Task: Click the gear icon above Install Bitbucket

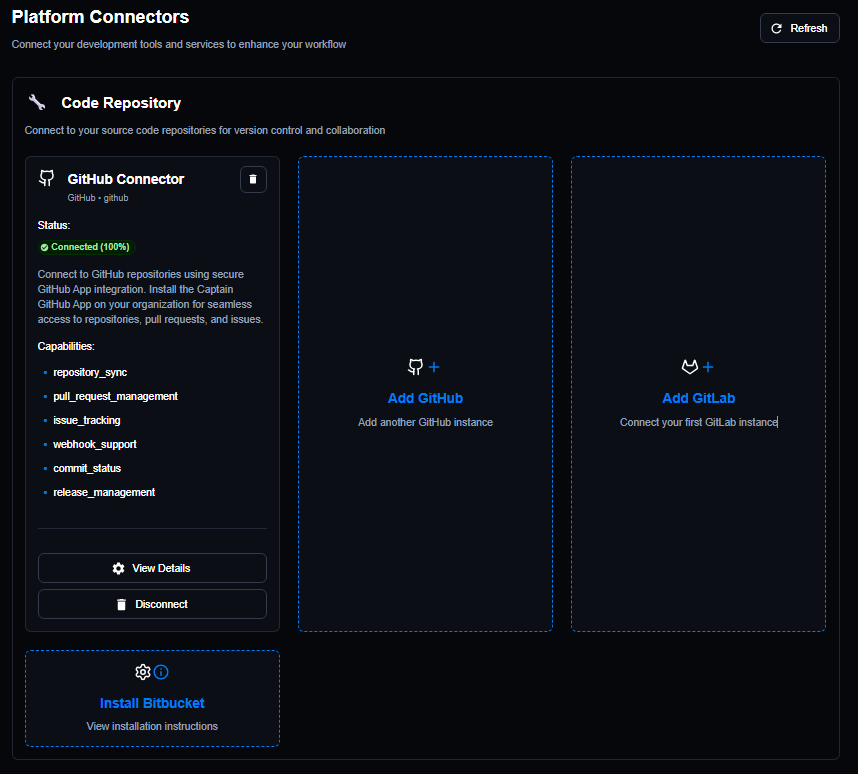Action: (x=143, y=671)
